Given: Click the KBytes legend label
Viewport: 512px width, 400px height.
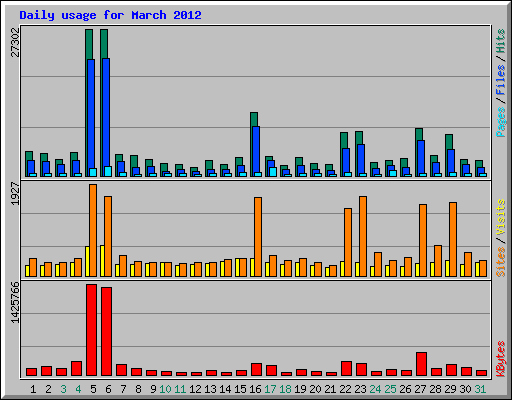Looking at the screenshot, I should (x=501, y=359).
